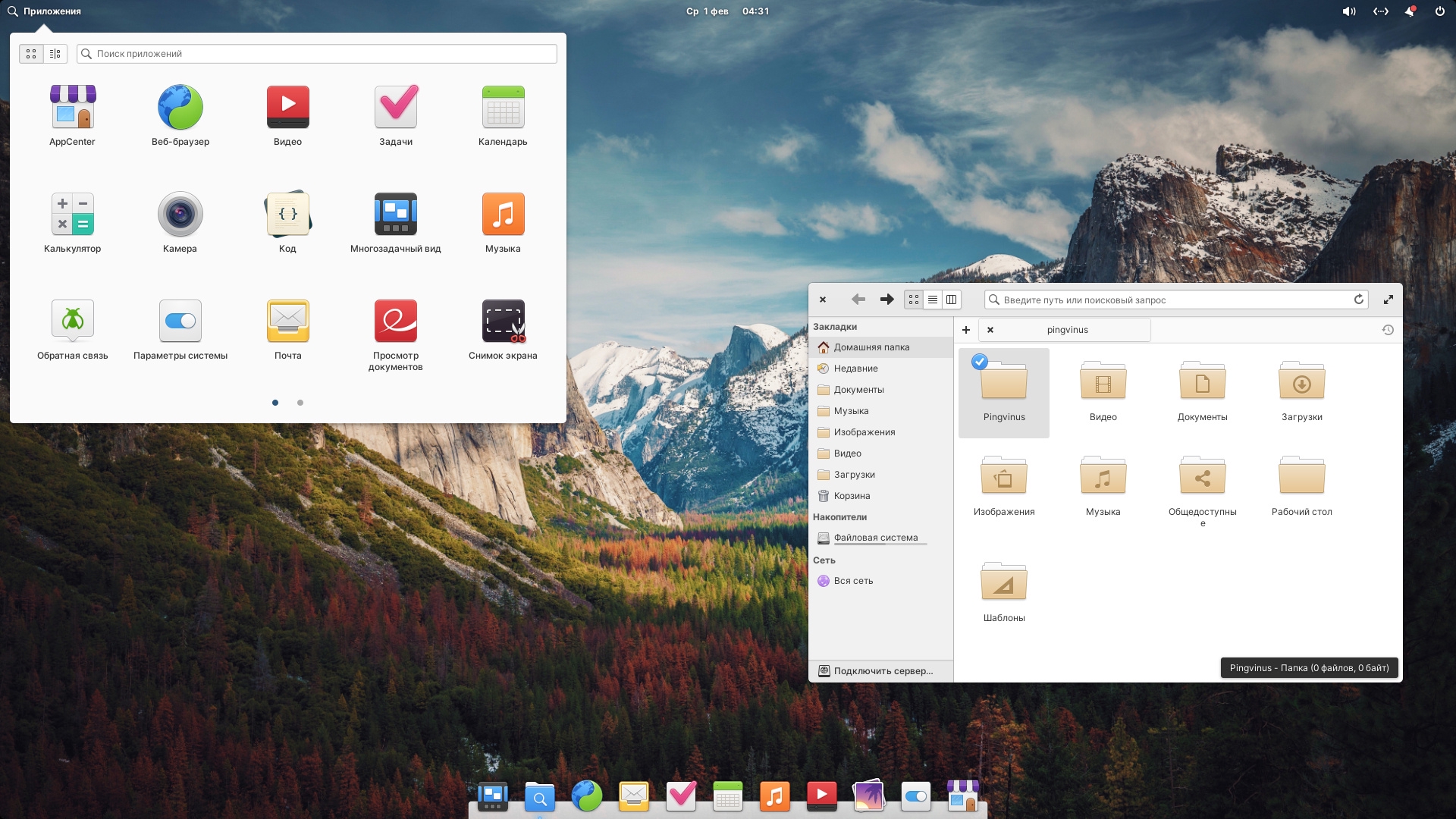Launch the Camera app
The height and width of the screenshot is (819, 1456).
point(180,215)
